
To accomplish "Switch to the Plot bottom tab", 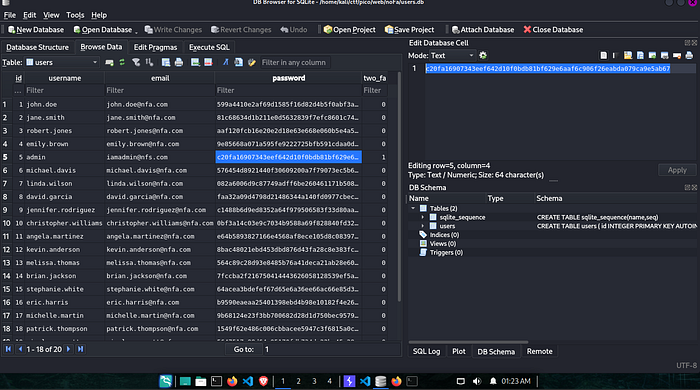I will 458,351.
